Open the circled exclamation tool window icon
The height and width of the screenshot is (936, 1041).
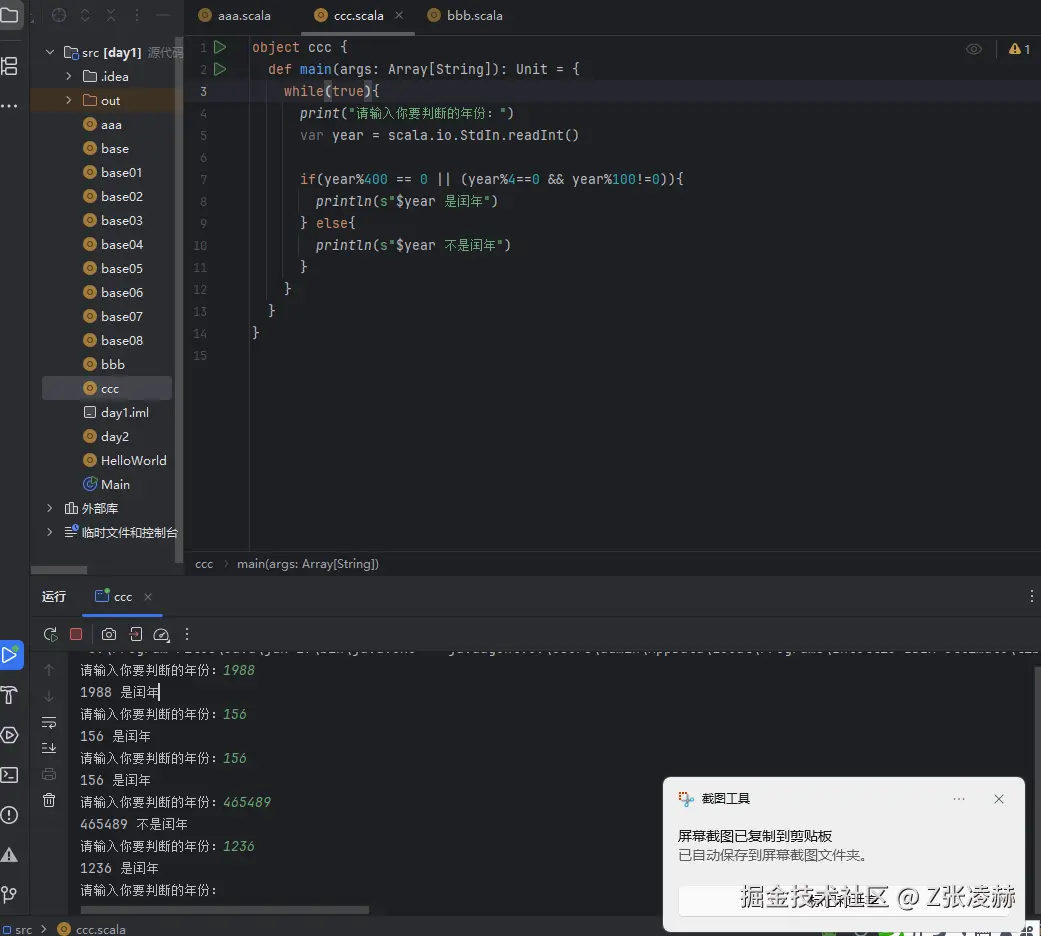[9, 815]
